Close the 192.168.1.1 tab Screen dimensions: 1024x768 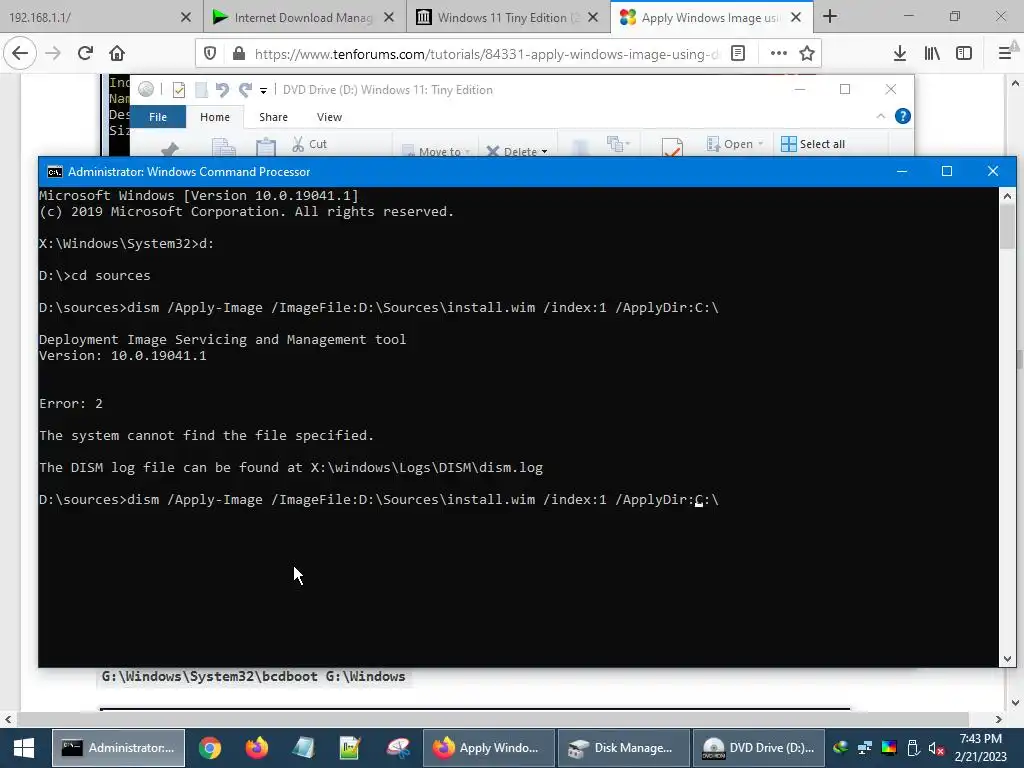[185, 18]
